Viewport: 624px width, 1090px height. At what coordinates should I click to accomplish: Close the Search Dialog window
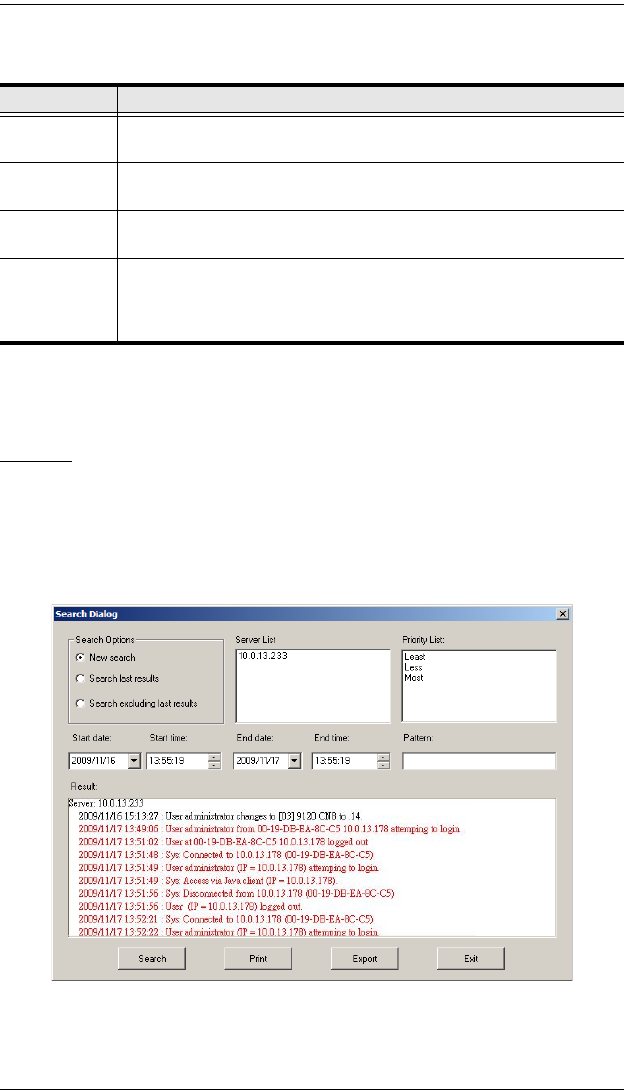[563, 614]
